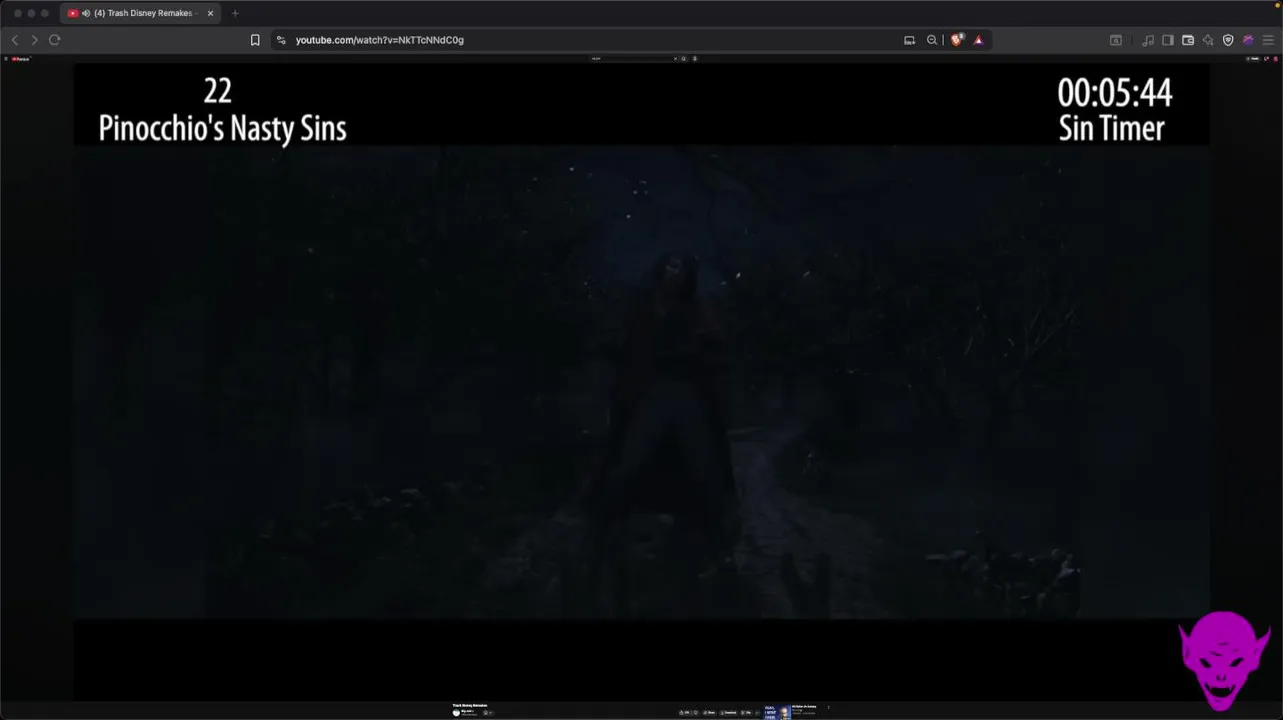Click the Download button under the video

[728, 713]
